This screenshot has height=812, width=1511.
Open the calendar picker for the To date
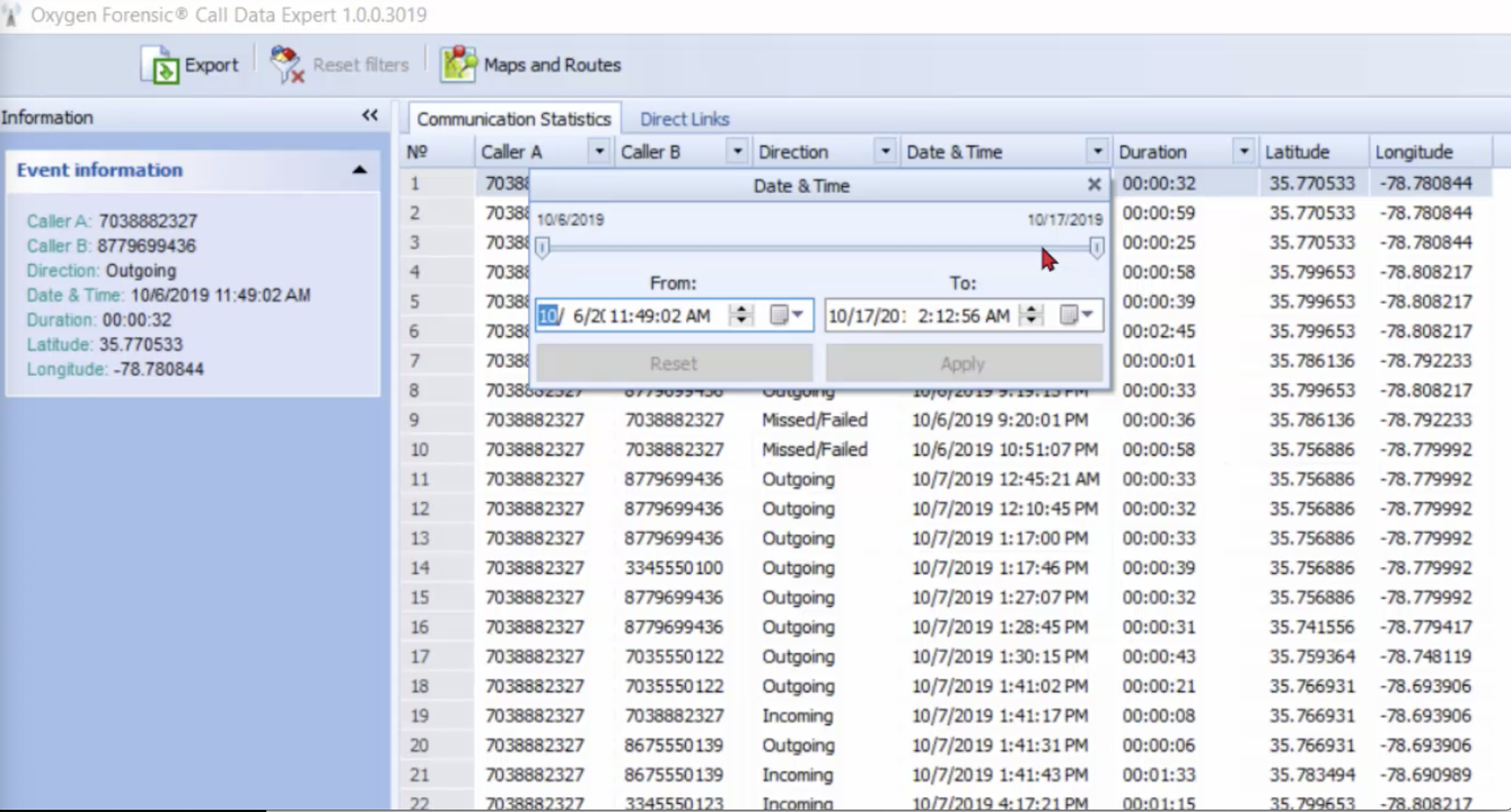[x=1077, y=315]
